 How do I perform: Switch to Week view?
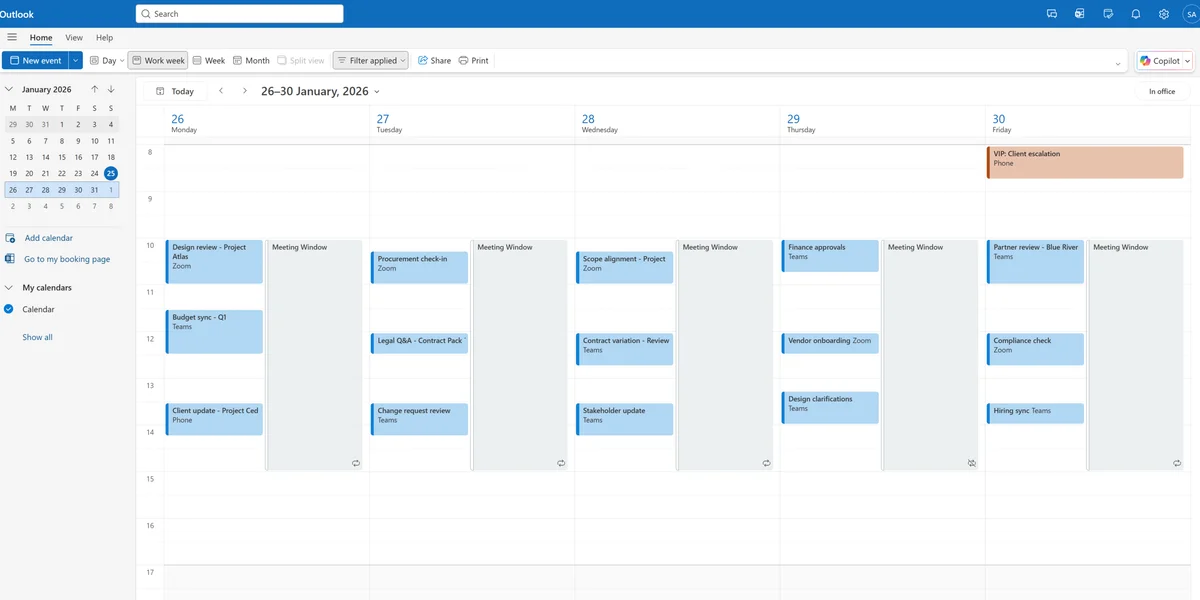point(209,61)
